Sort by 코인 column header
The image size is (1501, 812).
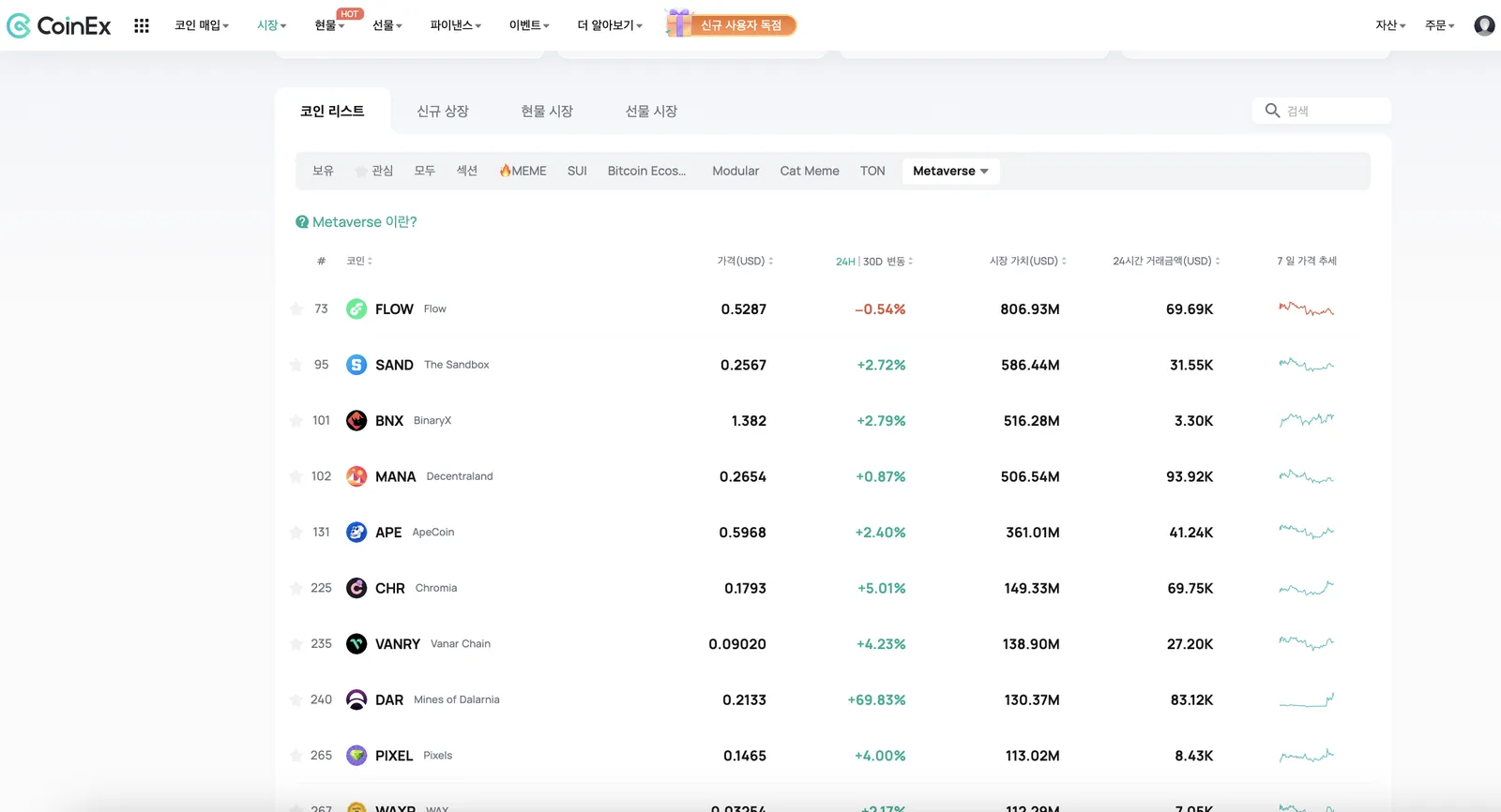[x=359, y=261]
